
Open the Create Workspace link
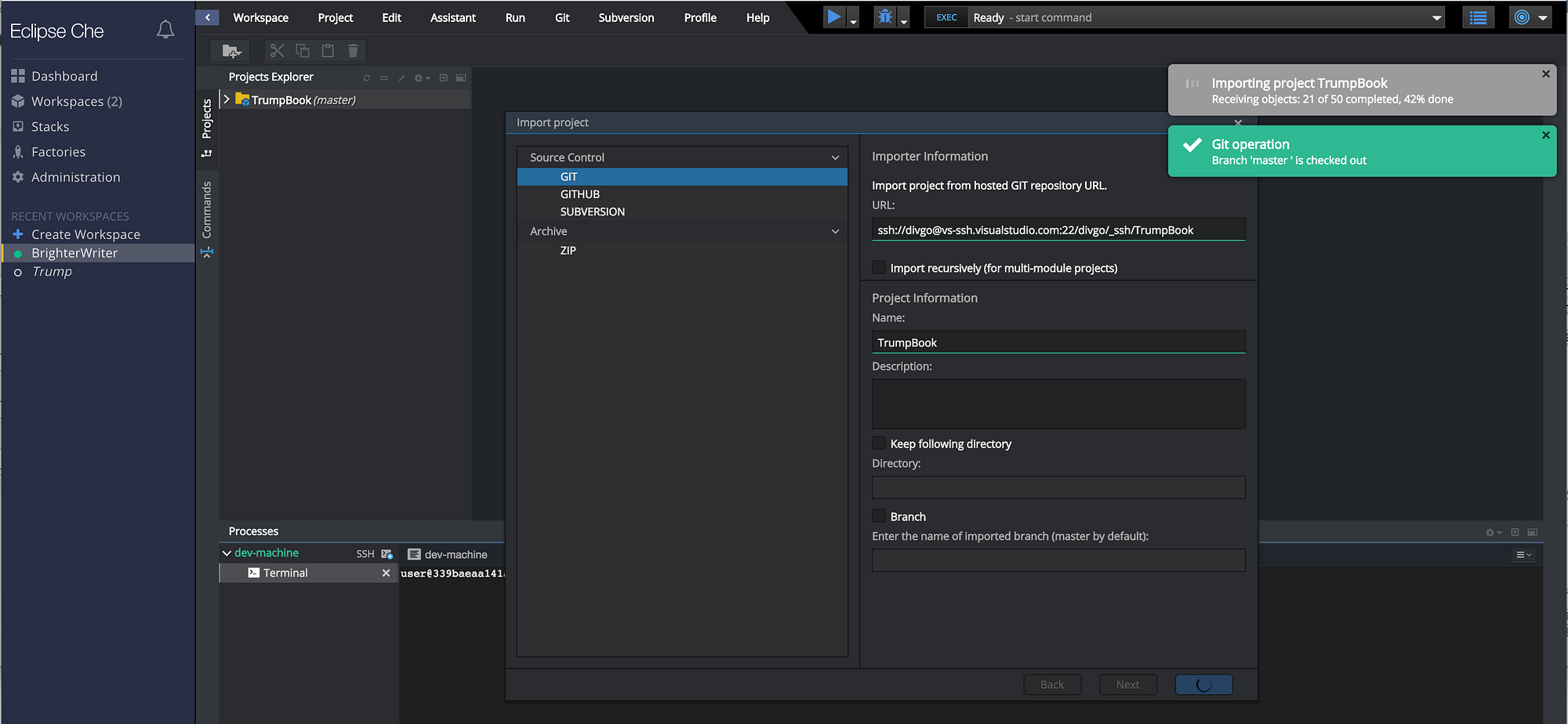(x=85, y=234)
